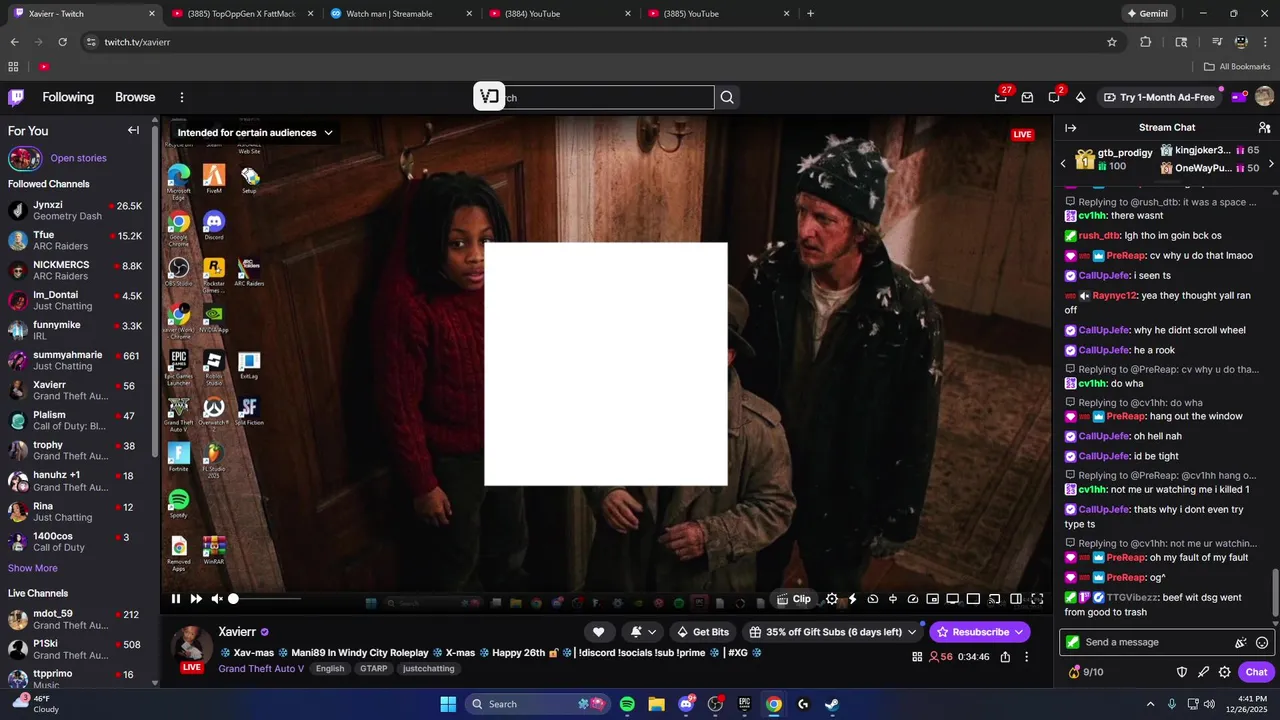Open the user profile avatar menu

tap(1264, 97)
